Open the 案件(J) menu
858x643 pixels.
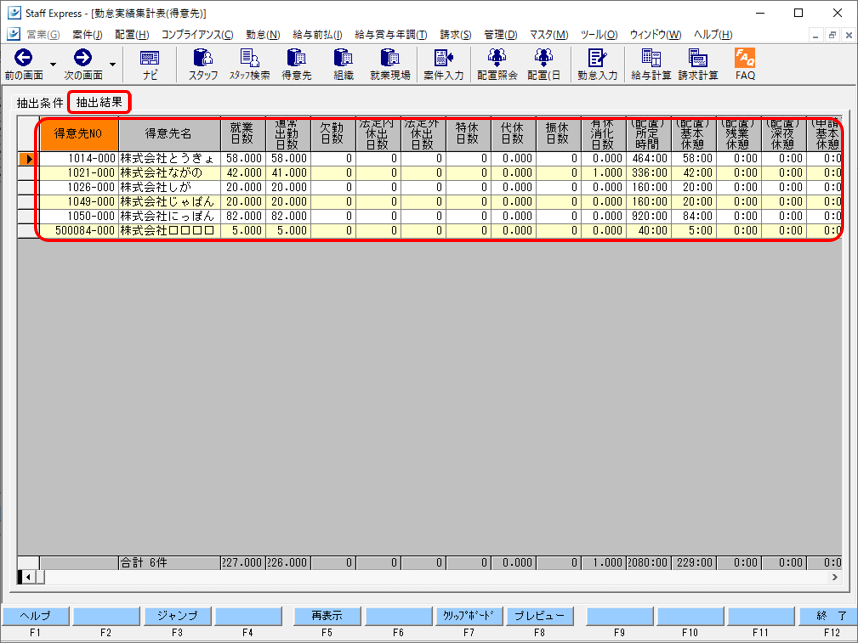pos(87,34)
